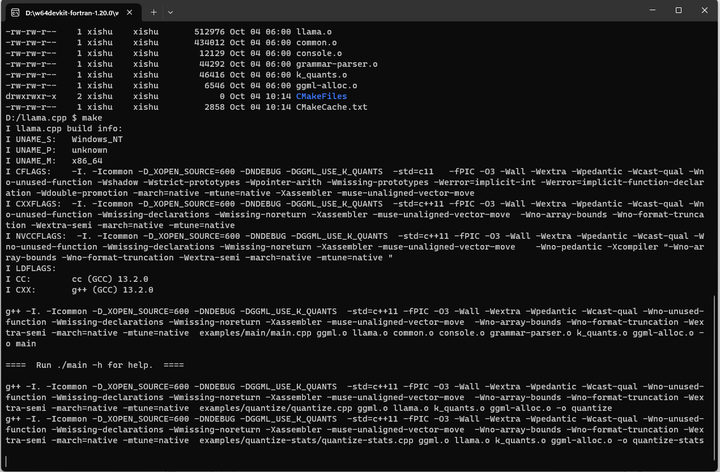The height and width of the screenshot is (472, 720).
Task: Click the 'I CFLAGS:' label
Action: tap(28, 171)
